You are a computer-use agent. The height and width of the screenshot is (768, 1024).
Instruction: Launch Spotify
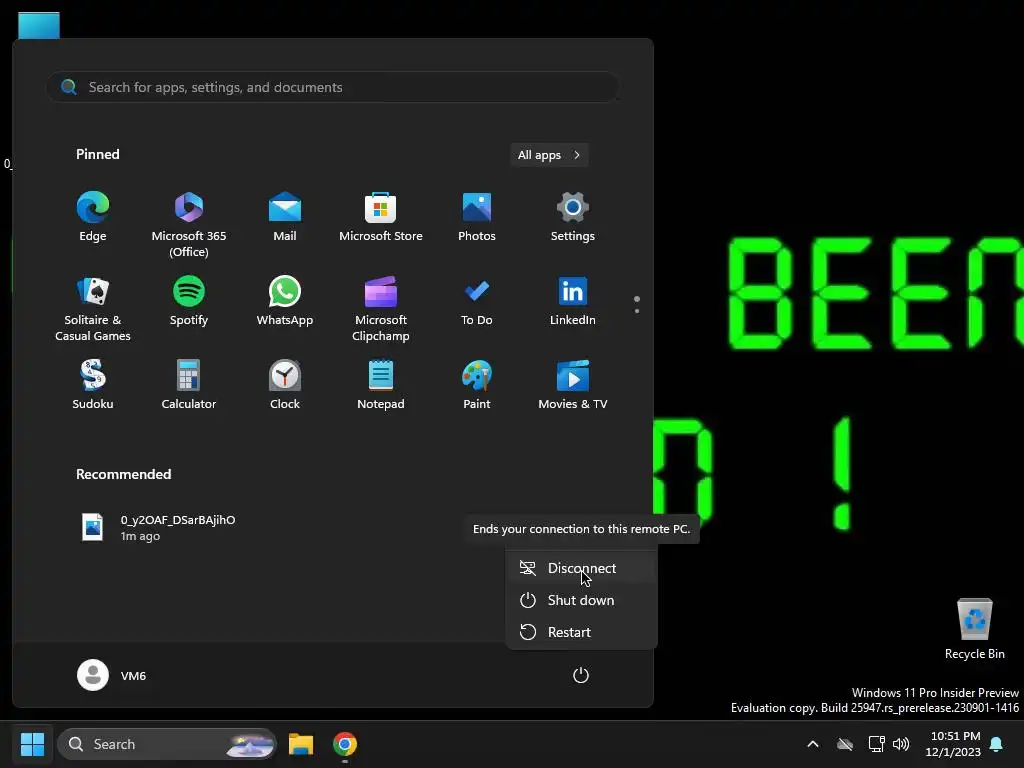click(189, 301)
